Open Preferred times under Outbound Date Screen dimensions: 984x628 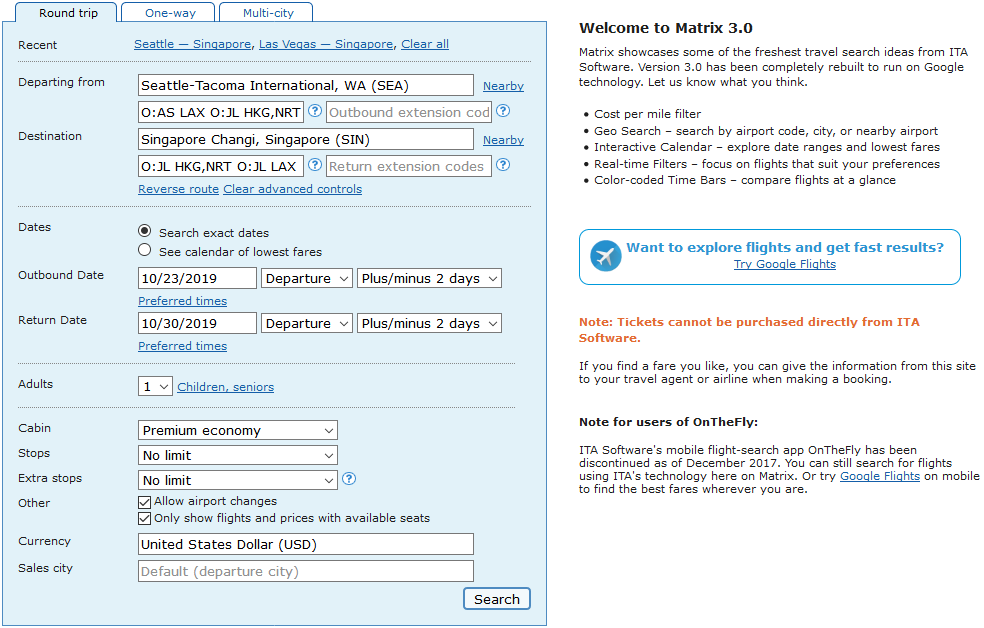click(183, 301)
